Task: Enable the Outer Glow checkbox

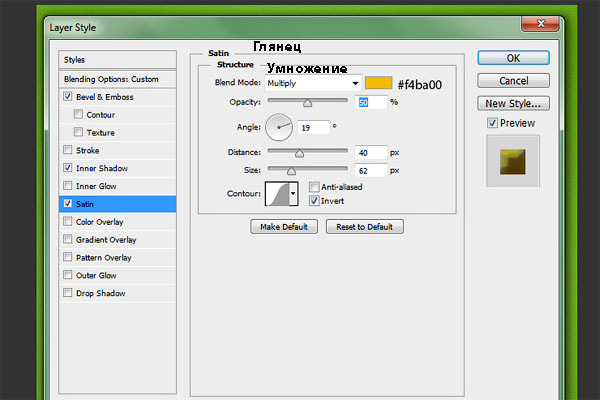Action: point(68,275)
